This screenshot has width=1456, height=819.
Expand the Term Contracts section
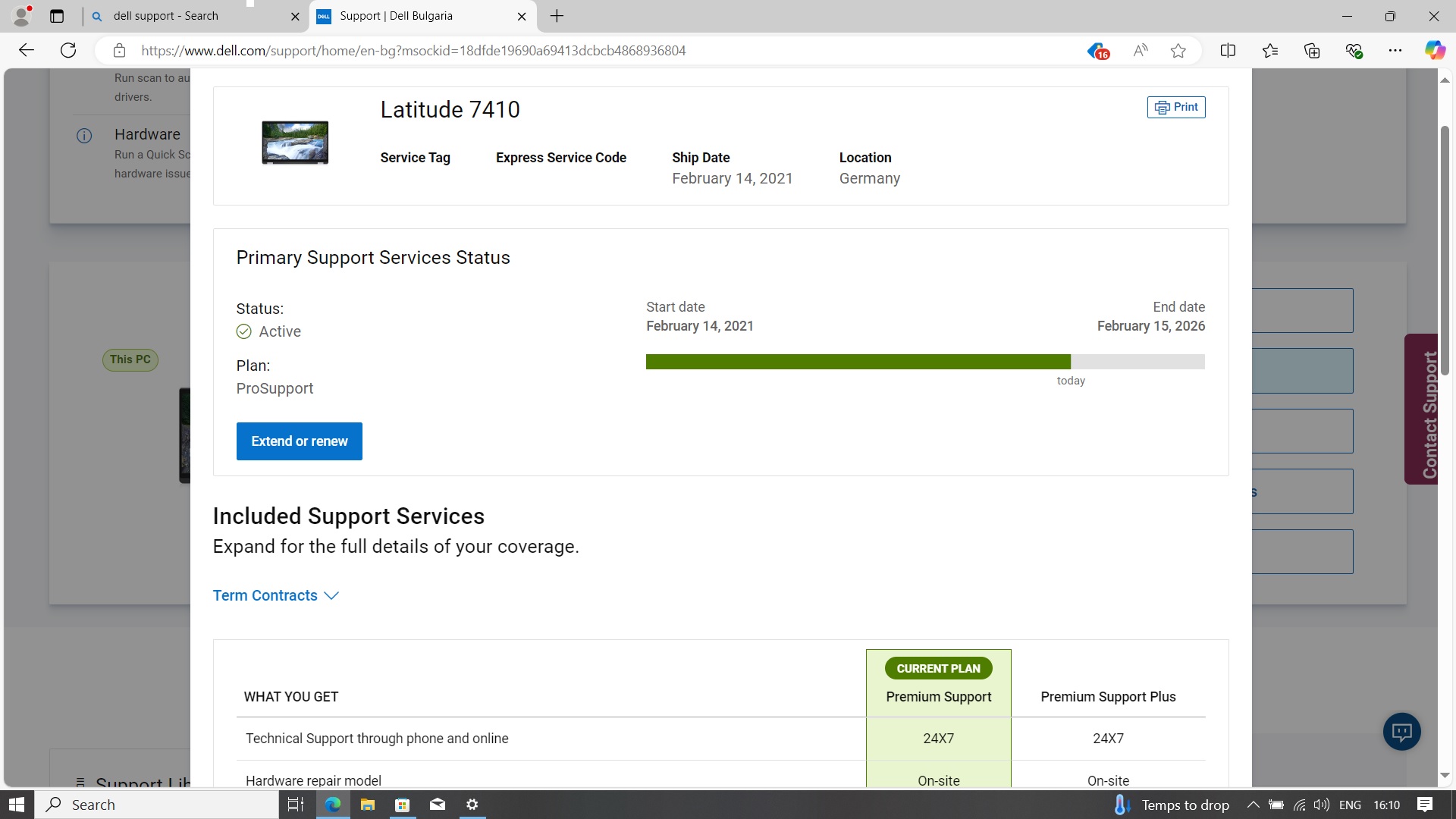275,595
